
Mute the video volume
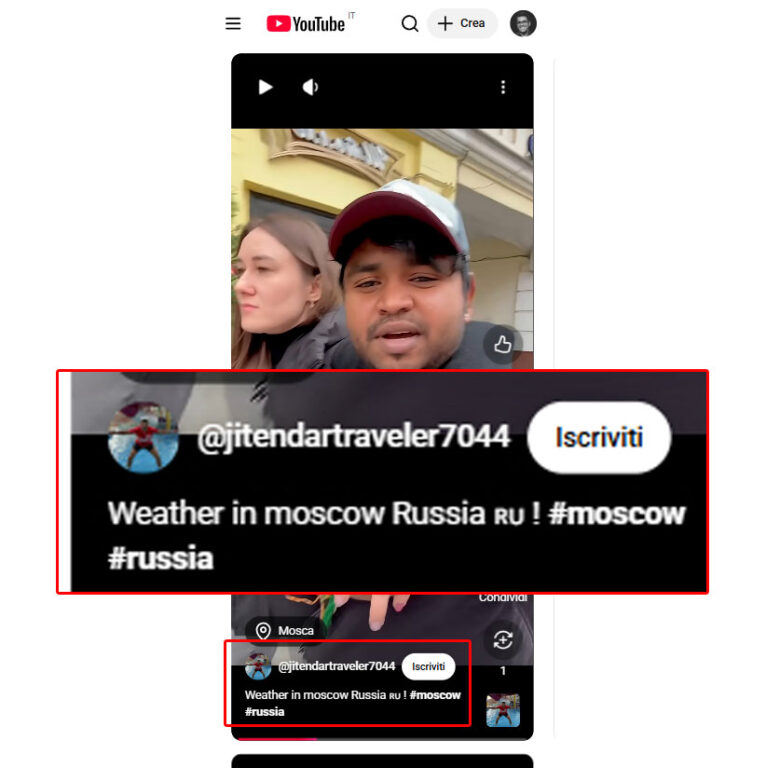[310, 87]
